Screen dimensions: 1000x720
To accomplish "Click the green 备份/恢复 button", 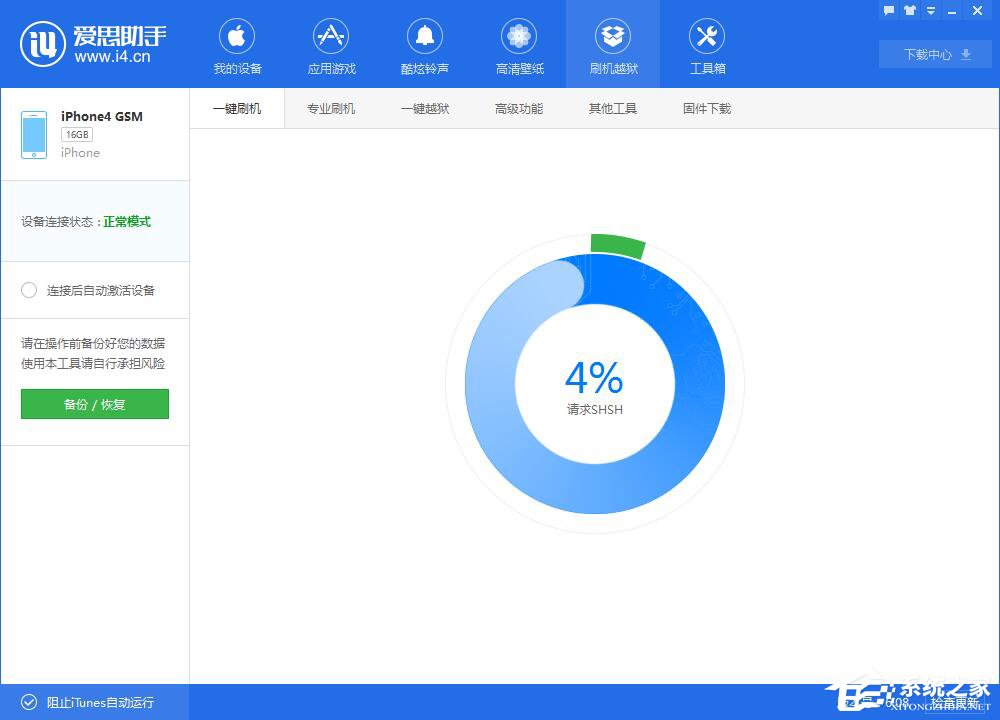I will pos(94,404).
